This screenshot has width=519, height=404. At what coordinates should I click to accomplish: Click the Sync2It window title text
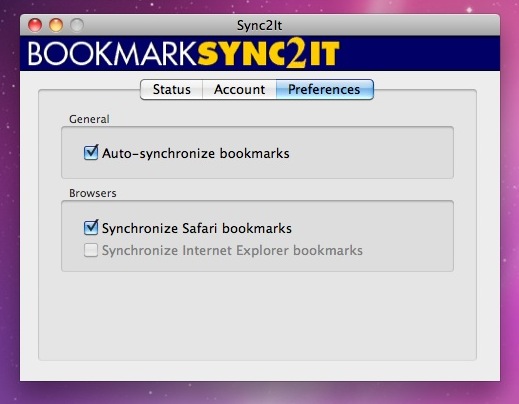point(259,25)
